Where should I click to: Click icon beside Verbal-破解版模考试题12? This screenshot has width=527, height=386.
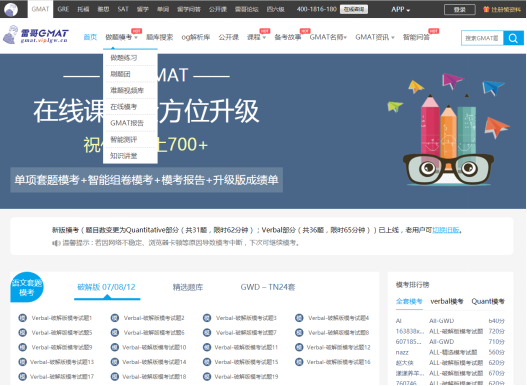299,347
